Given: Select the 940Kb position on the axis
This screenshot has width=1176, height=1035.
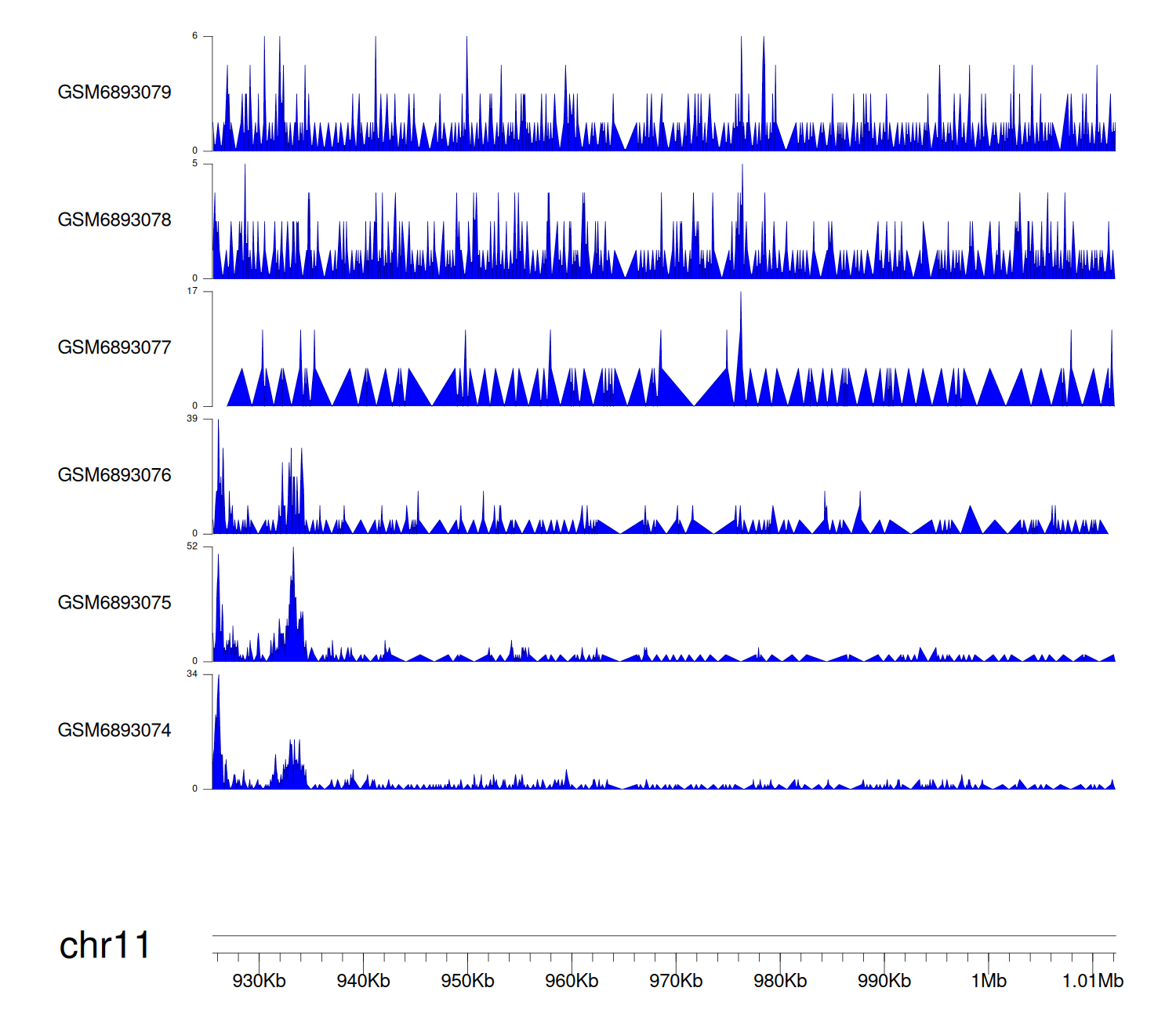Looking at the screenshot, I should [363, 981].
